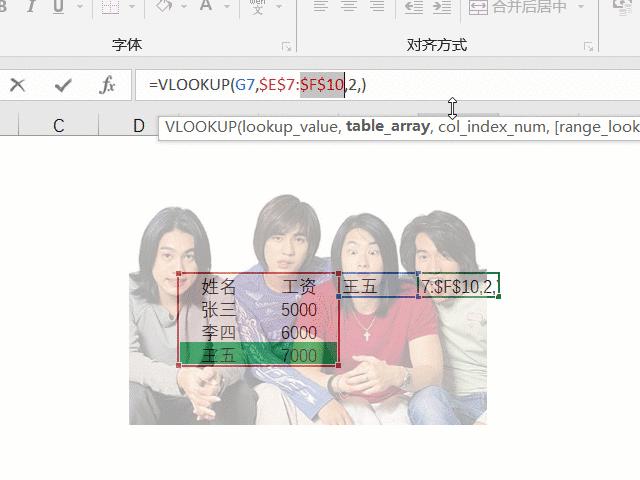Select the cell containing 工资

pyautogui.click(x=299, y=286)
